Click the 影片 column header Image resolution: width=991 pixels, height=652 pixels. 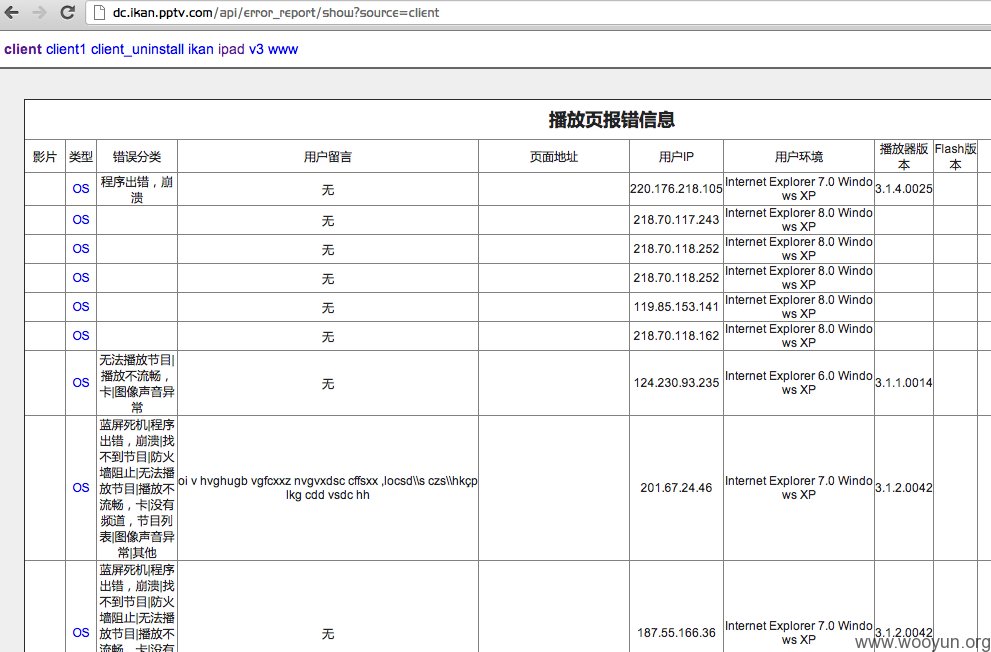45,157
